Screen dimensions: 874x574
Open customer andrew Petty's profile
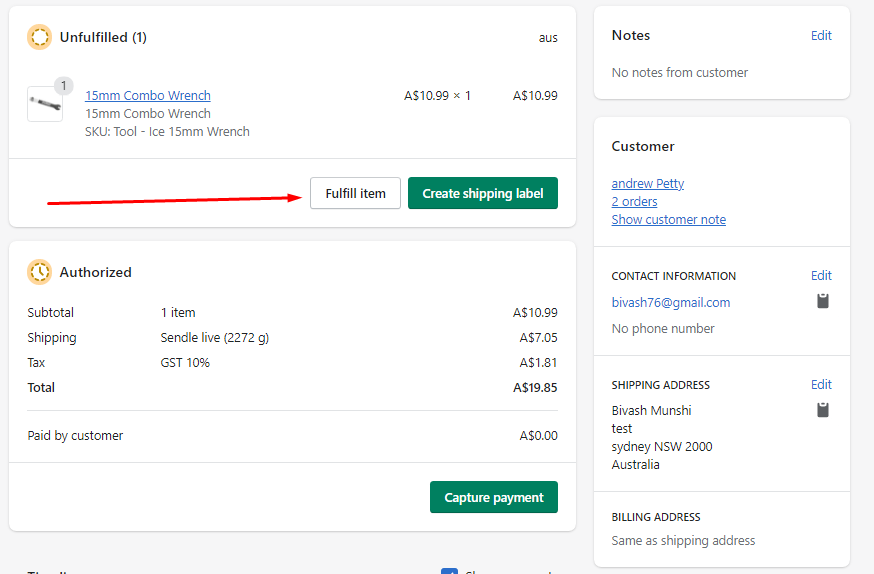[647, 184]
